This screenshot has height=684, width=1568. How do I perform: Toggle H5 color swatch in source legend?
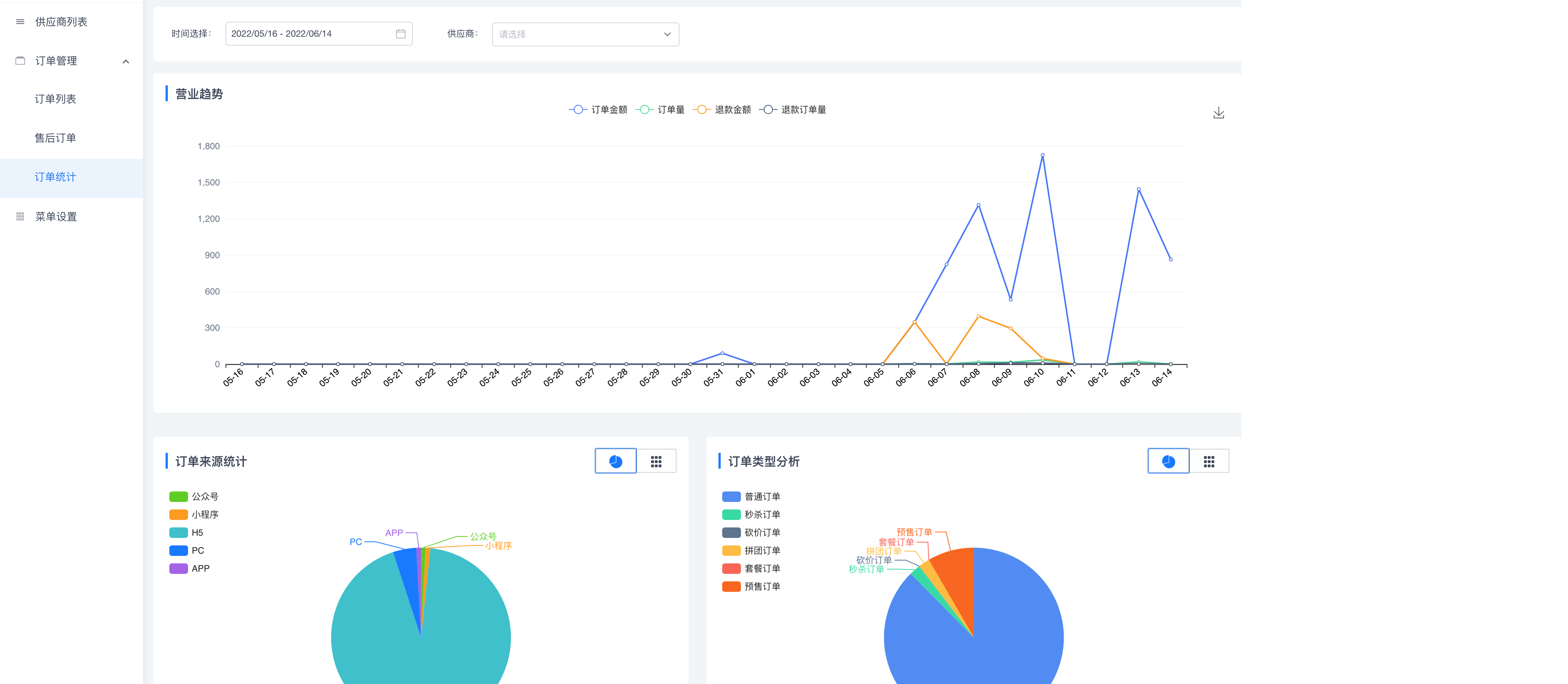[x=178, y=532]
